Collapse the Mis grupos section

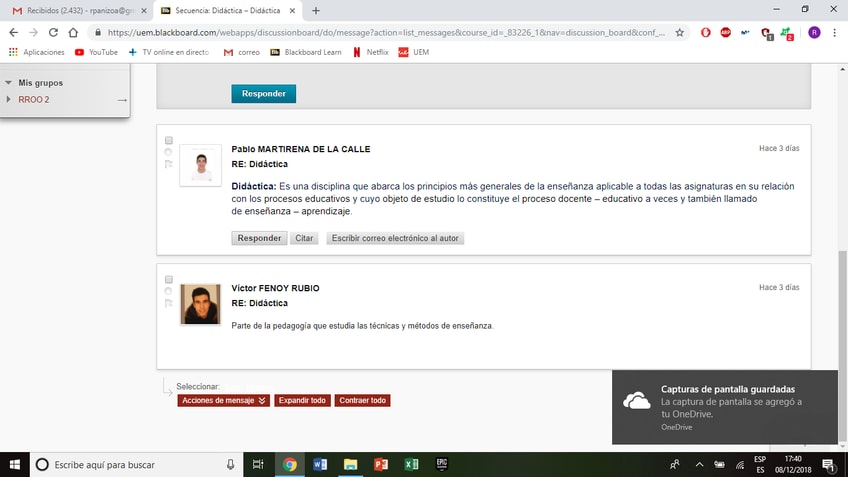pos(9,83)
